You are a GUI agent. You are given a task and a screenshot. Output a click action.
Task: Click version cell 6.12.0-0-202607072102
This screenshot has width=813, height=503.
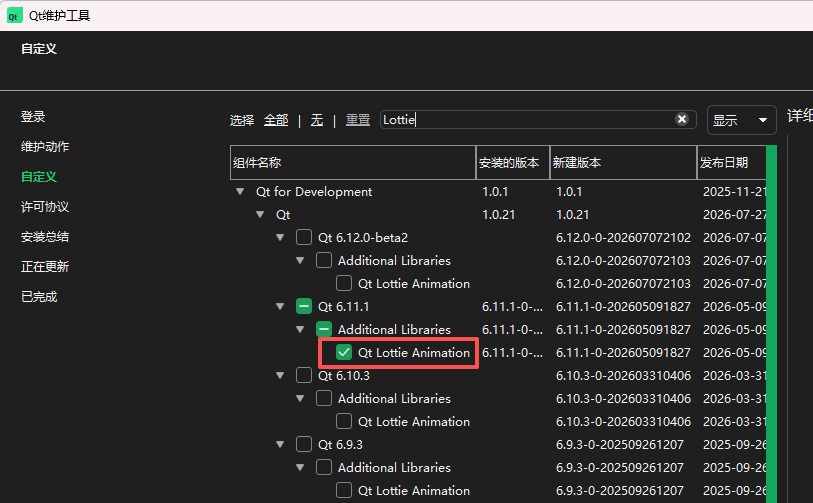623,237
